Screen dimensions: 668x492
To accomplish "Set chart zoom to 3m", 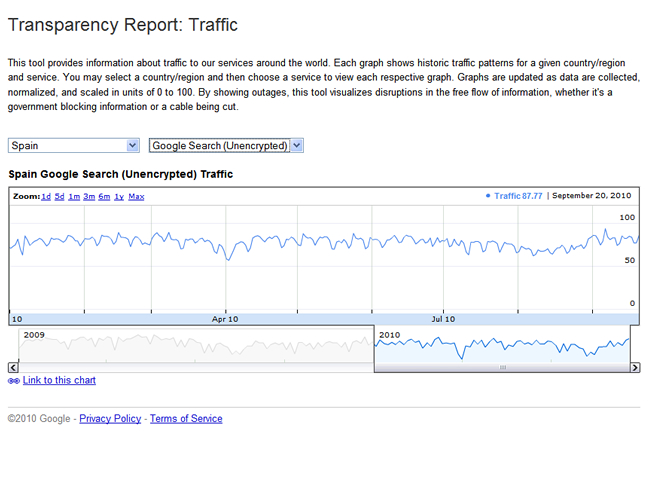I will point(89,196).
